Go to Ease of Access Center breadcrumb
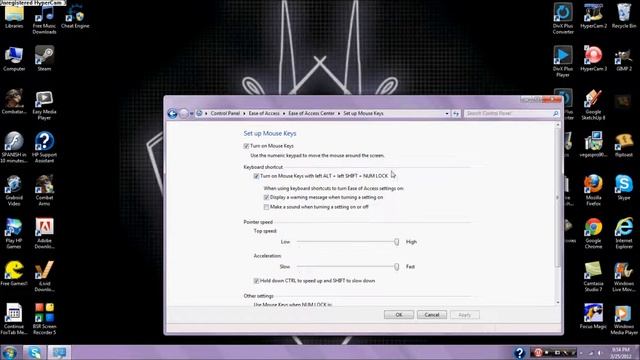 point(311,113)
